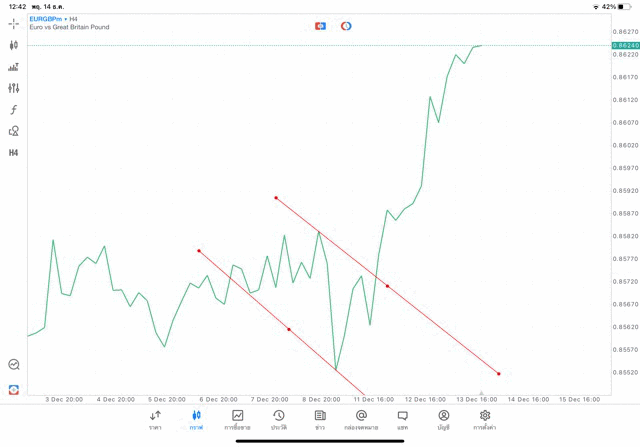Open the บัญชี account tab

coord(443,419)
